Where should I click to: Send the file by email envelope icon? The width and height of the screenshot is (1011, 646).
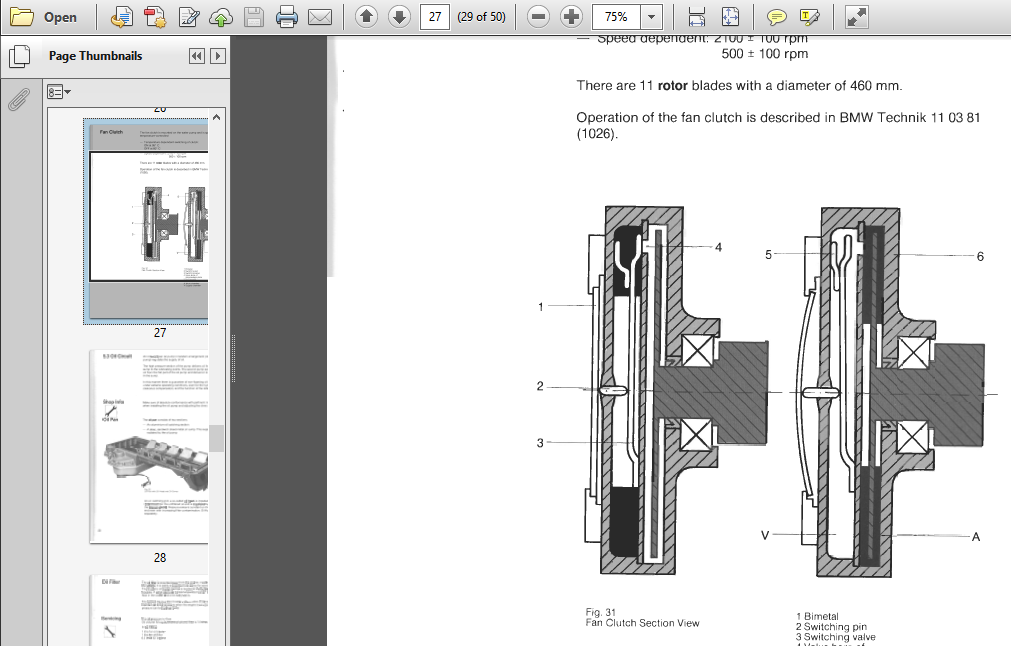point(320,17)
